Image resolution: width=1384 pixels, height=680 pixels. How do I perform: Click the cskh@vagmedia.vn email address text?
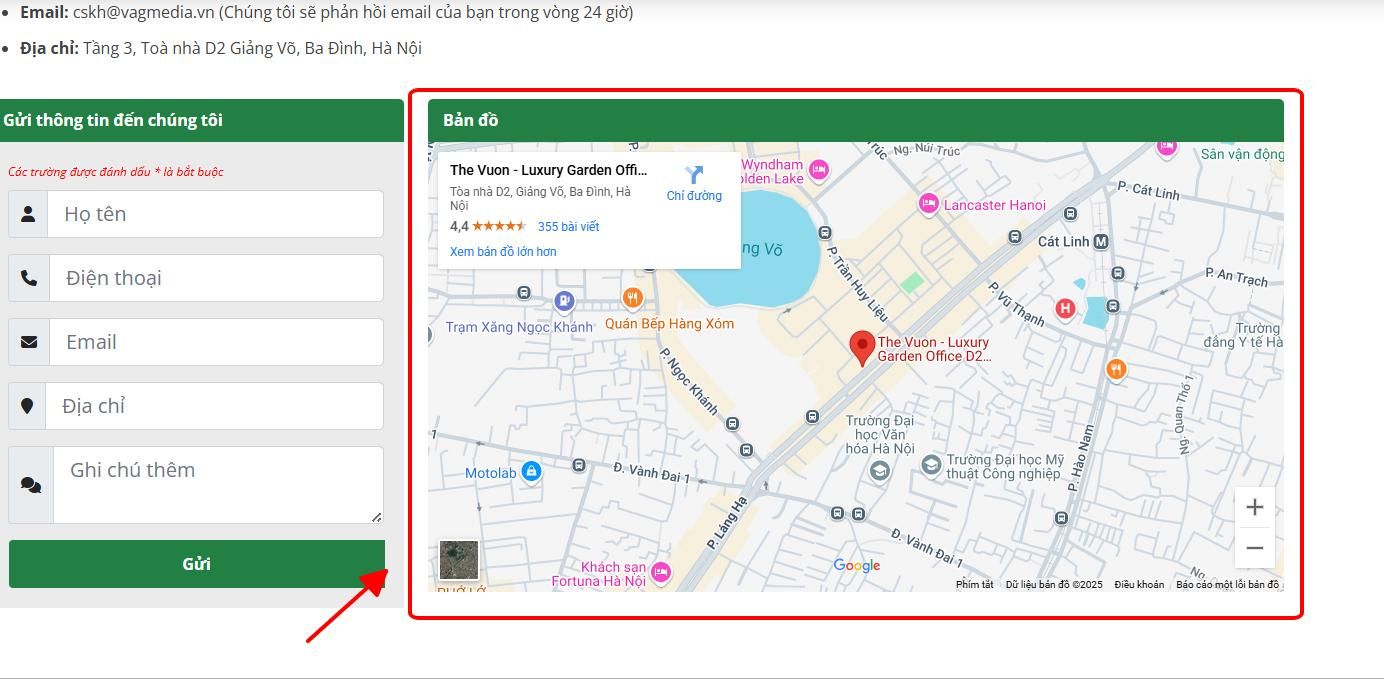pyautogui.click(x=144, y=13)
